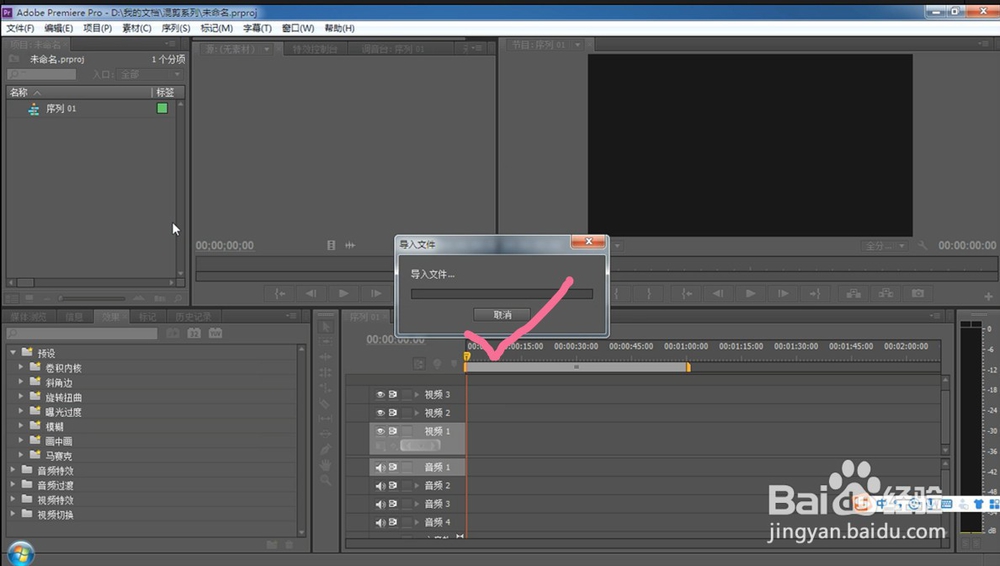Toggle eye visibility for 视频 2 track
1000x566 pixels.
(380, 413)
